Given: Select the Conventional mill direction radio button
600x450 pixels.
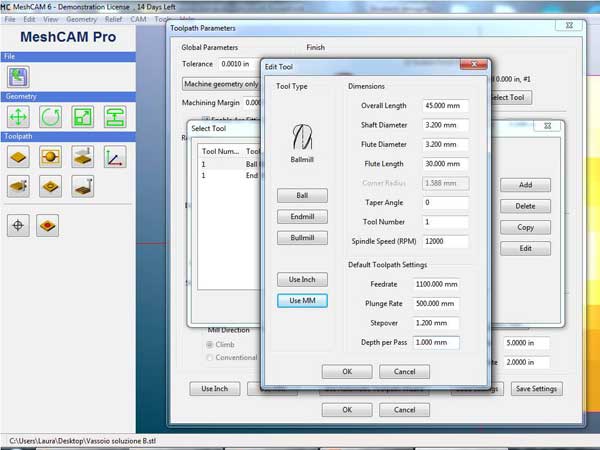Looking at the screenshot, I should click(210, 357).
